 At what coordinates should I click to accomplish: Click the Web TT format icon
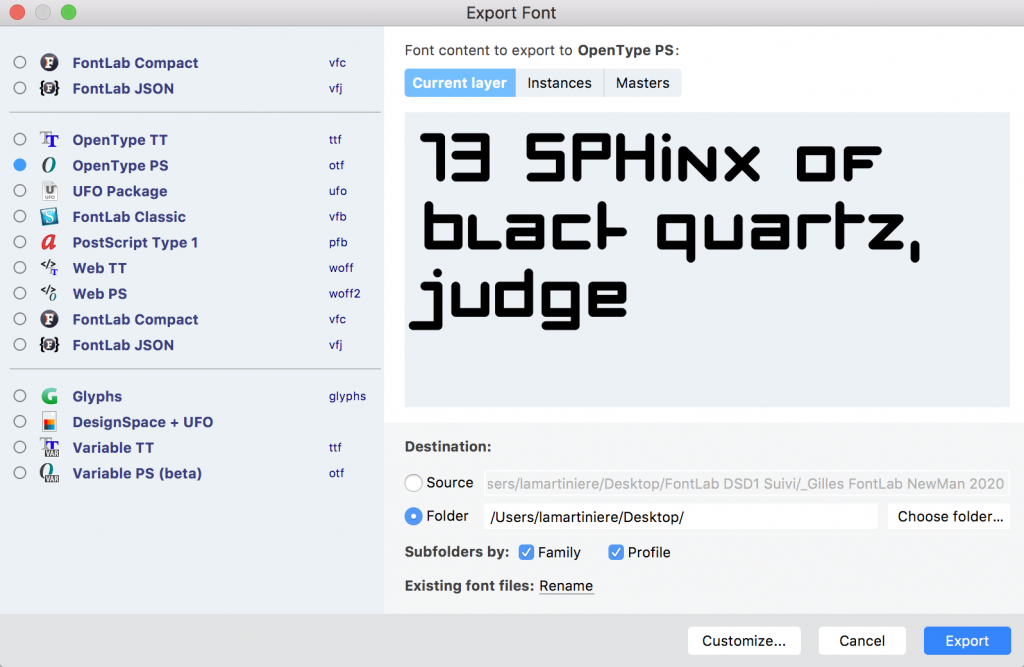[x=49, y=268]
